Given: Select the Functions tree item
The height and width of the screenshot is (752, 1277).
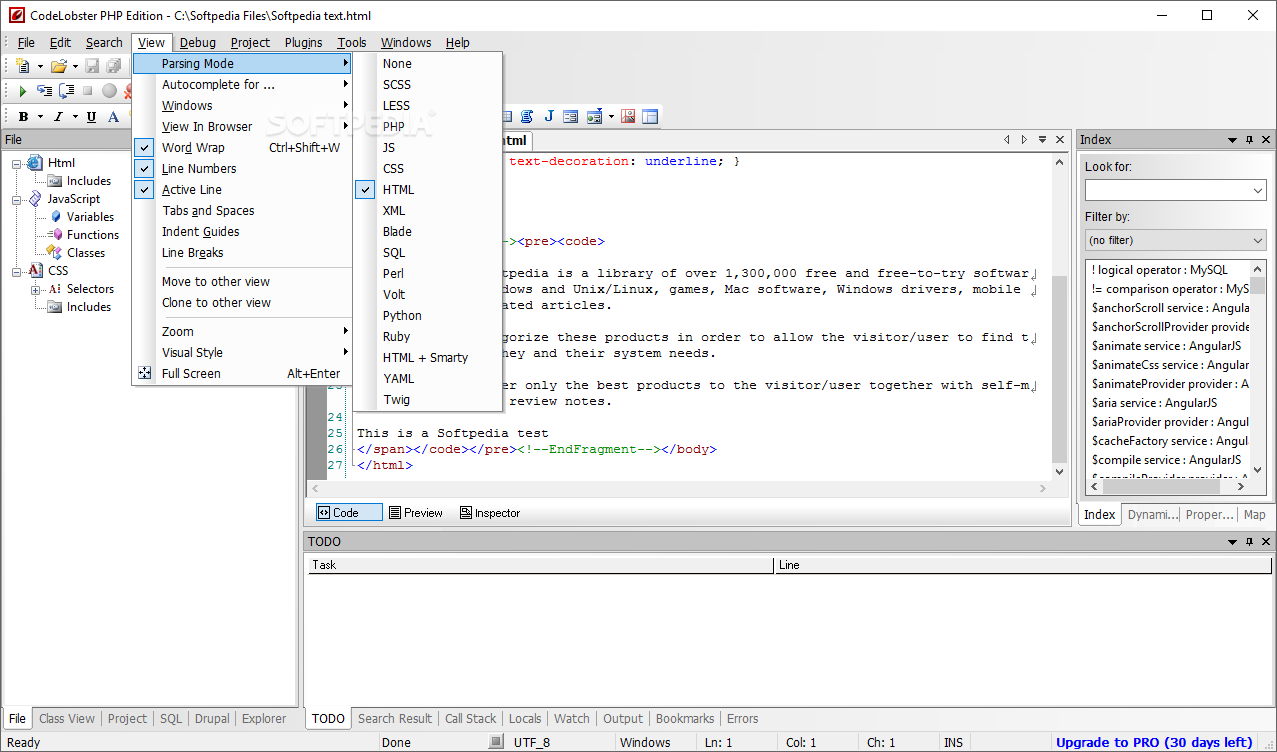Looking at the screenshot, I should (x=92, y=235).
